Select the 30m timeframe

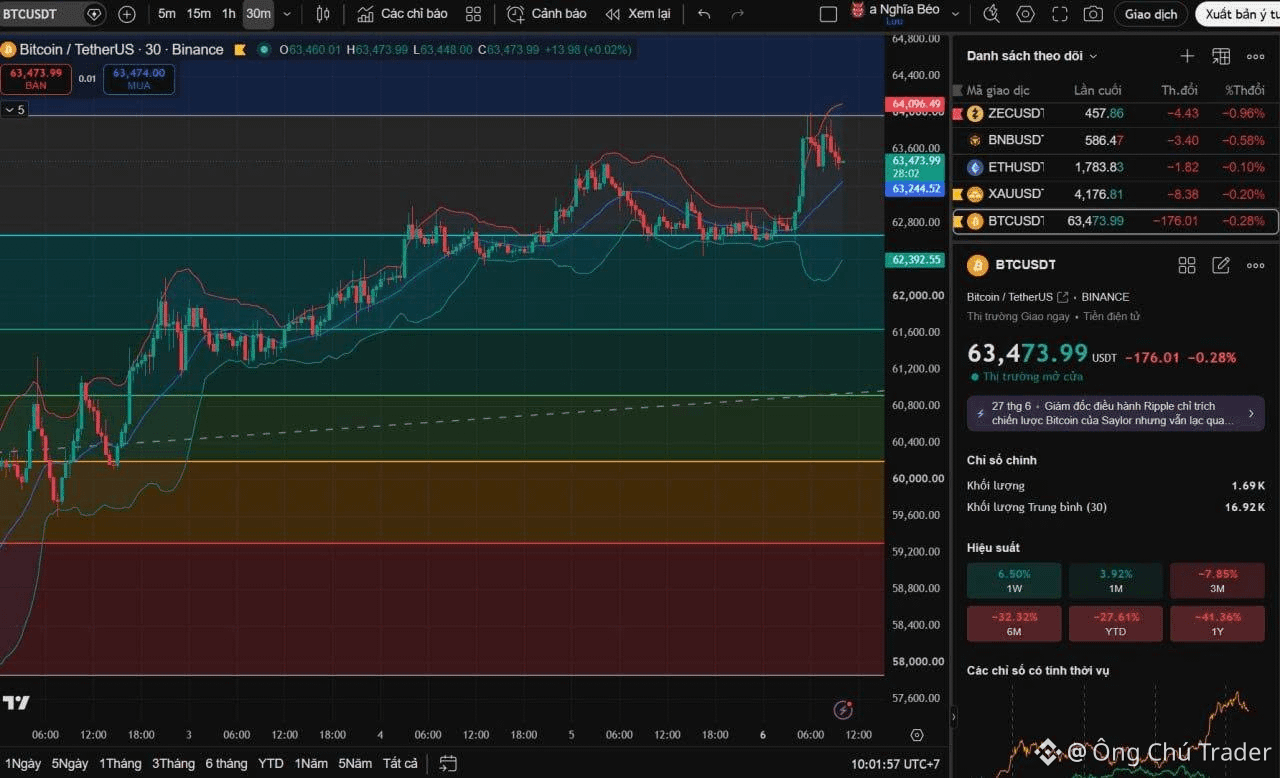[258, 14]
